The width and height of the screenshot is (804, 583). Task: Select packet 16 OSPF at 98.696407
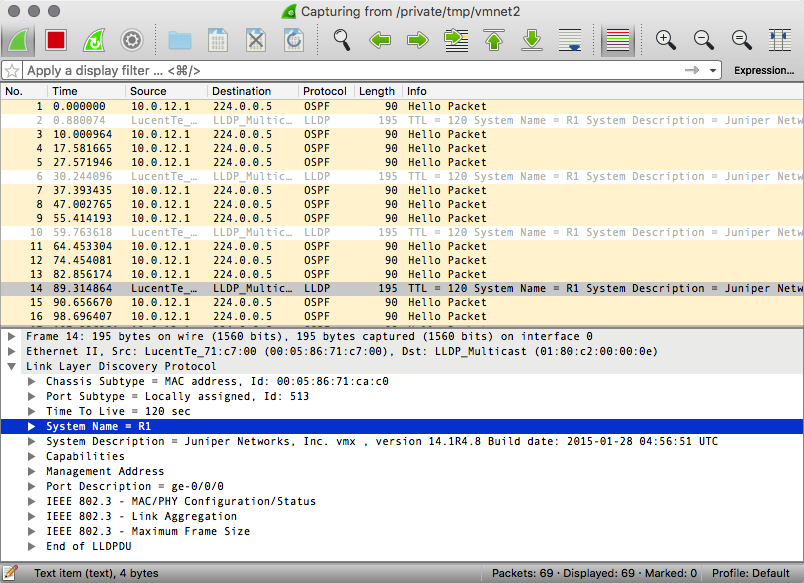tap(402, 316)
